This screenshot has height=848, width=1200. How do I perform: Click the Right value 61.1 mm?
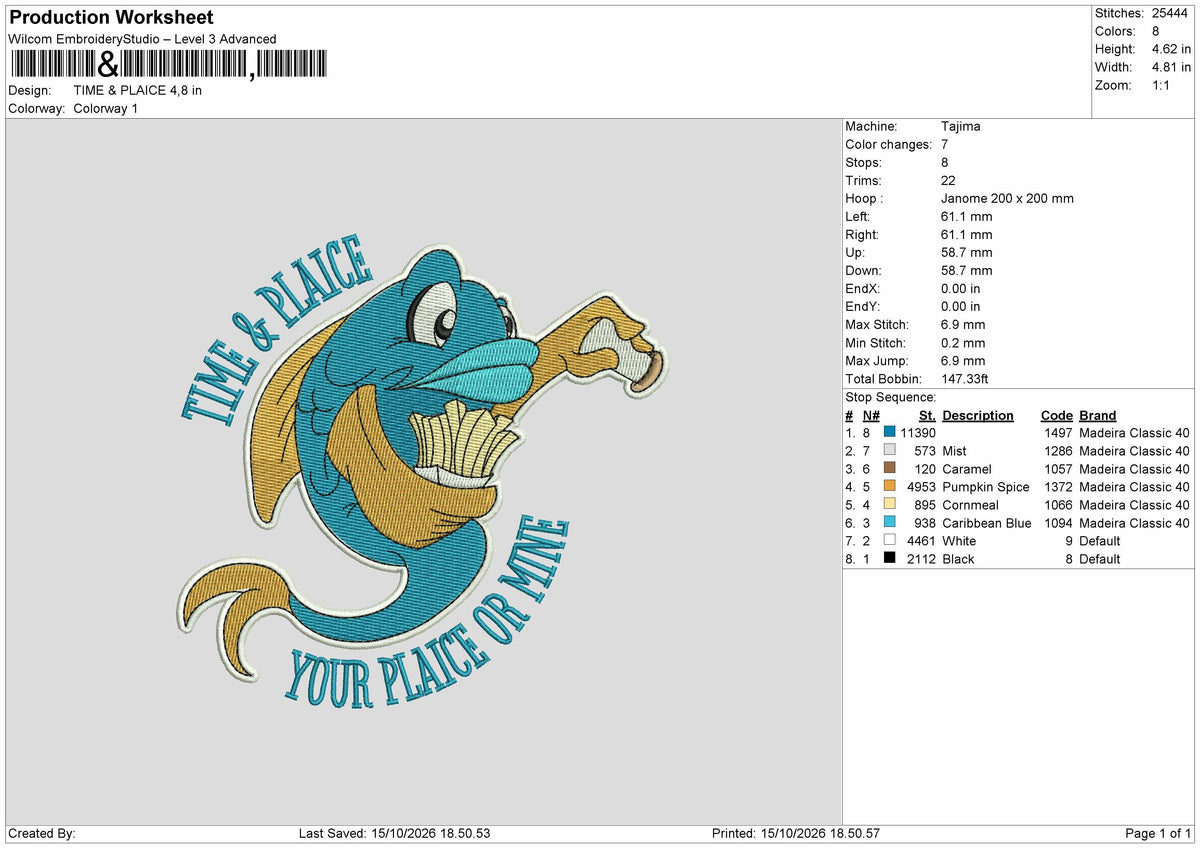coord(967,234)
